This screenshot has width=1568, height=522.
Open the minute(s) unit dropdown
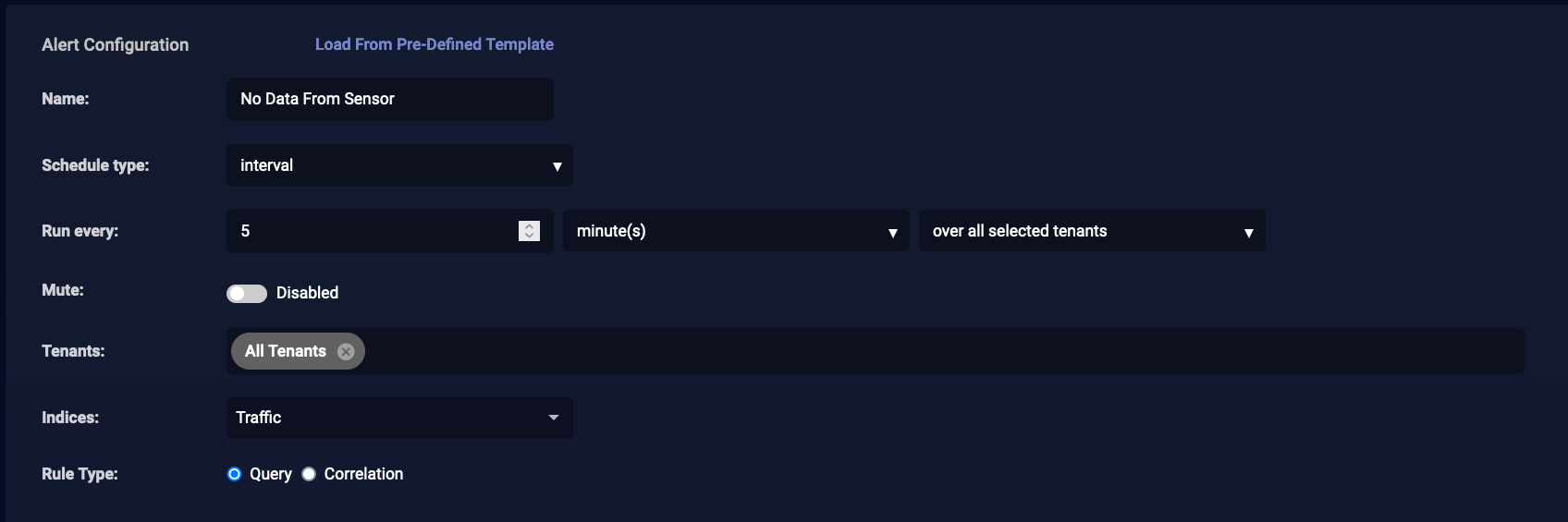tap(736, 231)
